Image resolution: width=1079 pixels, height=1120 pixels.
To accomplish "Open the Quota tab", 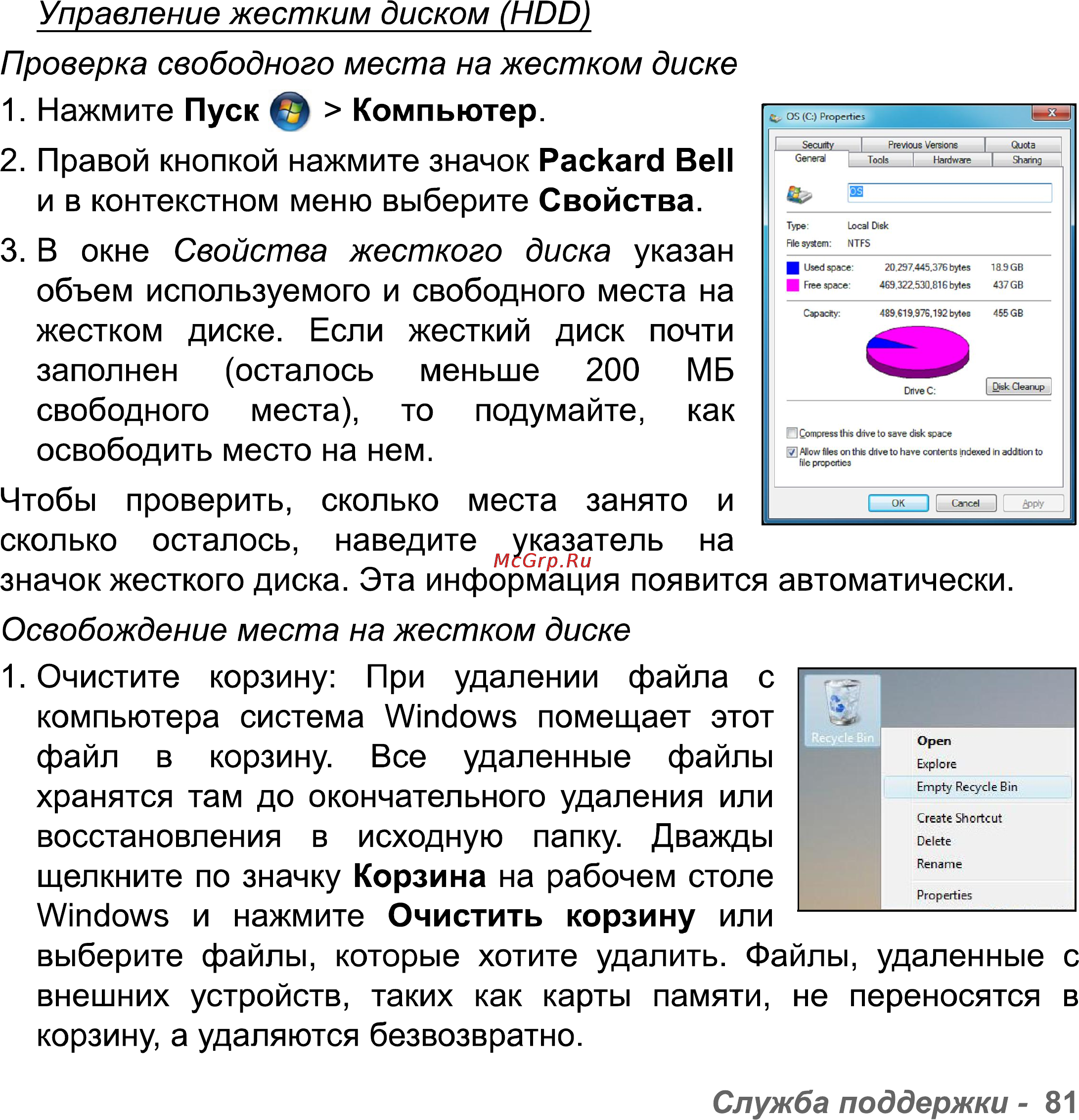I will point(1023,144).
